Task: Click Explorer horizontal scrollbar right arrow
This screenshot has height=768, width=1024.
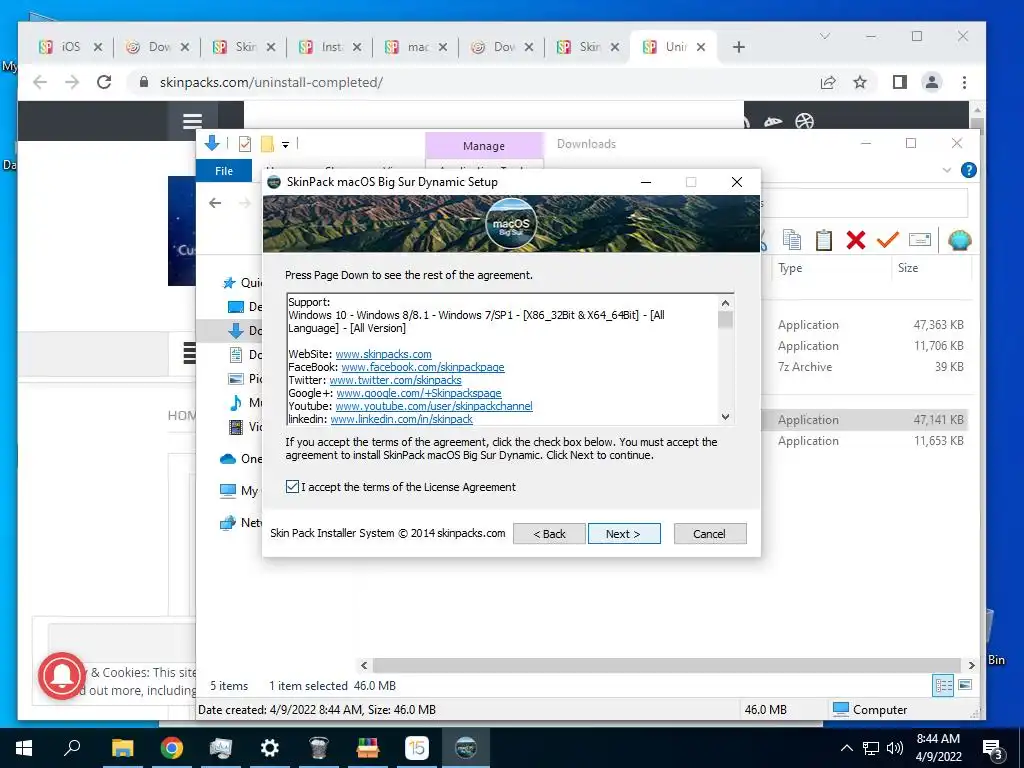Action: click(x=972, y=665)
